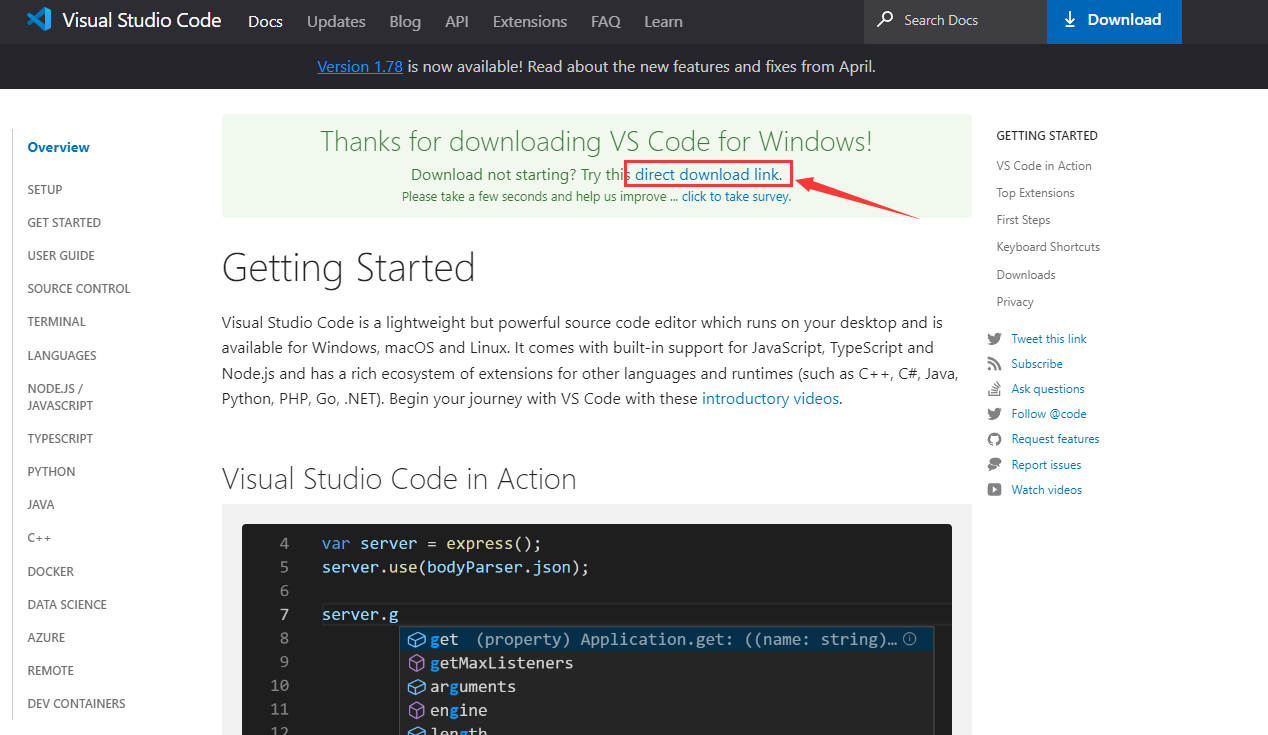Screen dimensions: 1268x735
Task: Click the blue Download button
Action: [x=1114, y=21]
